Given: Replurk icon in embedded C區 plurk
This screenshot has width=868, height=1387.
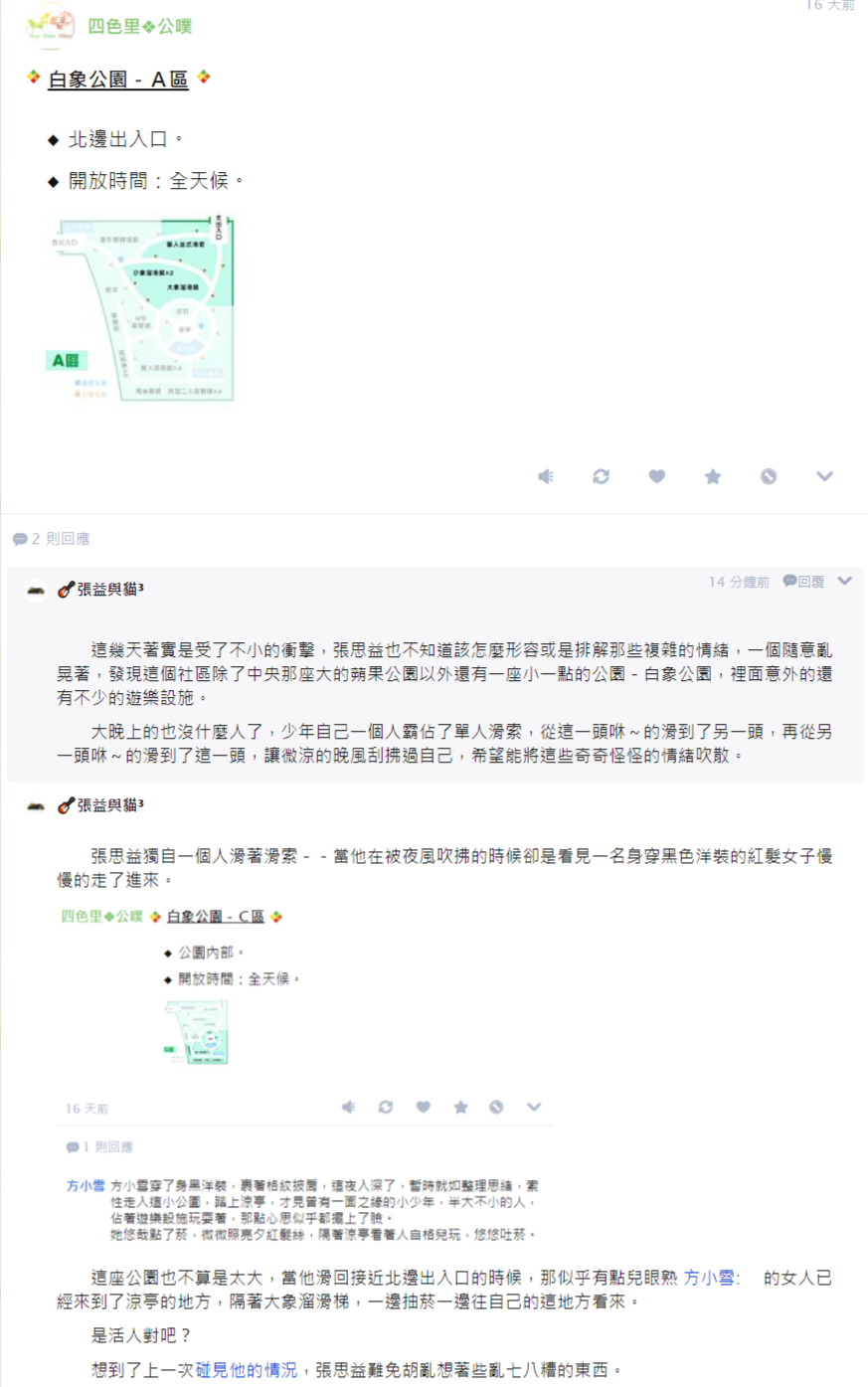Looking at the screenshot, I should point(386,1107).
